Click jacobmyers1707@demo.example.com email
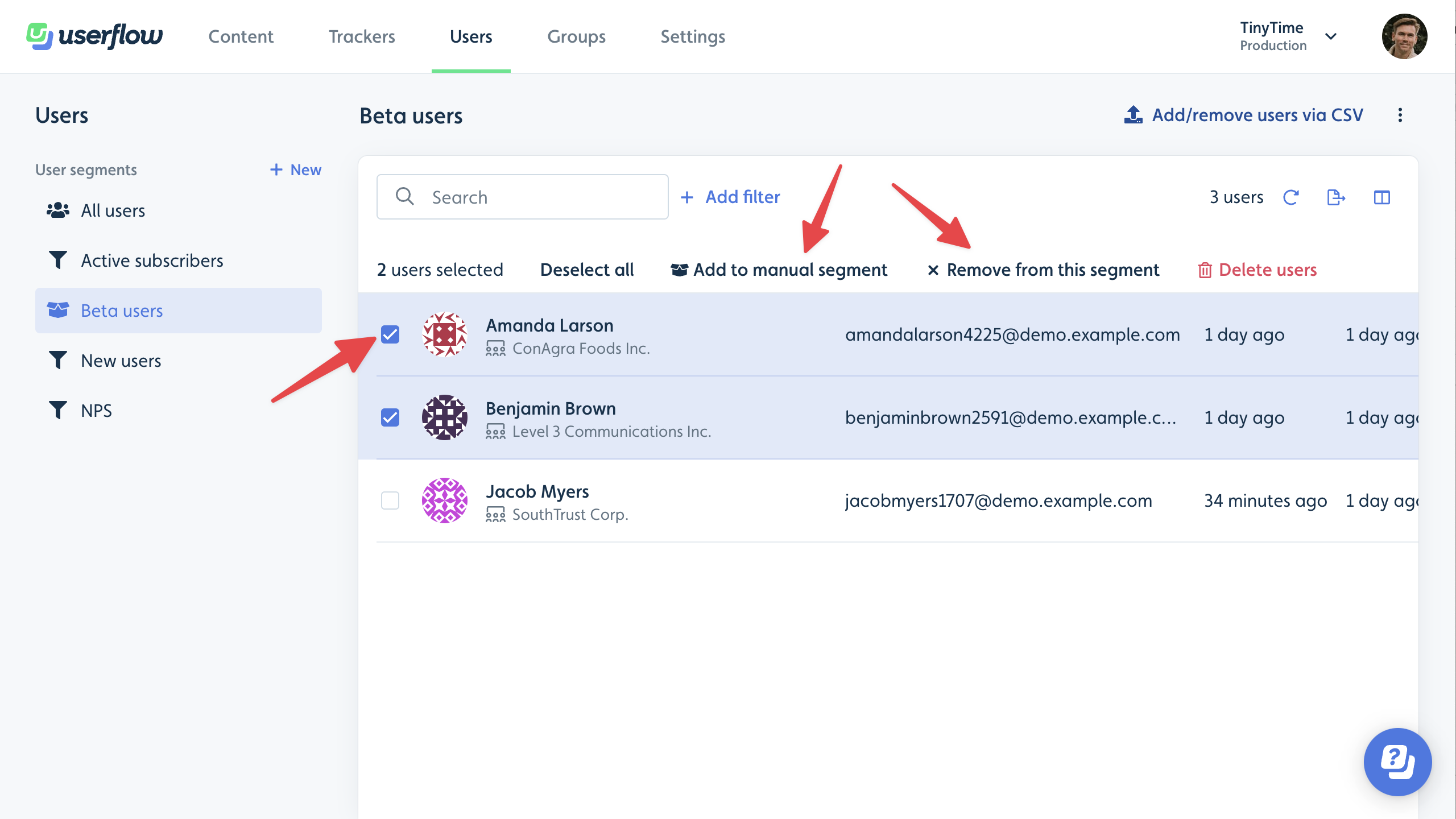Image resolution: width=1456 pixels, height=819 pixels. point(999,500)
